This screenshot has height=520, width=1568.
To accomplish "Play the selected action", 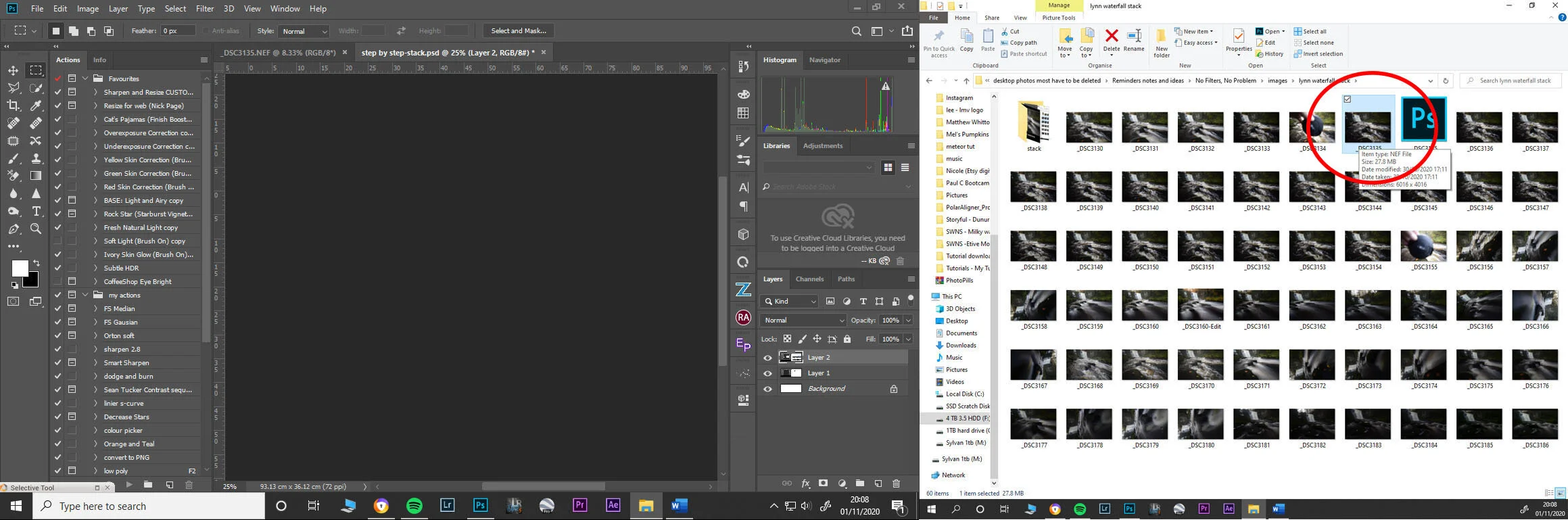I will 129,484.
